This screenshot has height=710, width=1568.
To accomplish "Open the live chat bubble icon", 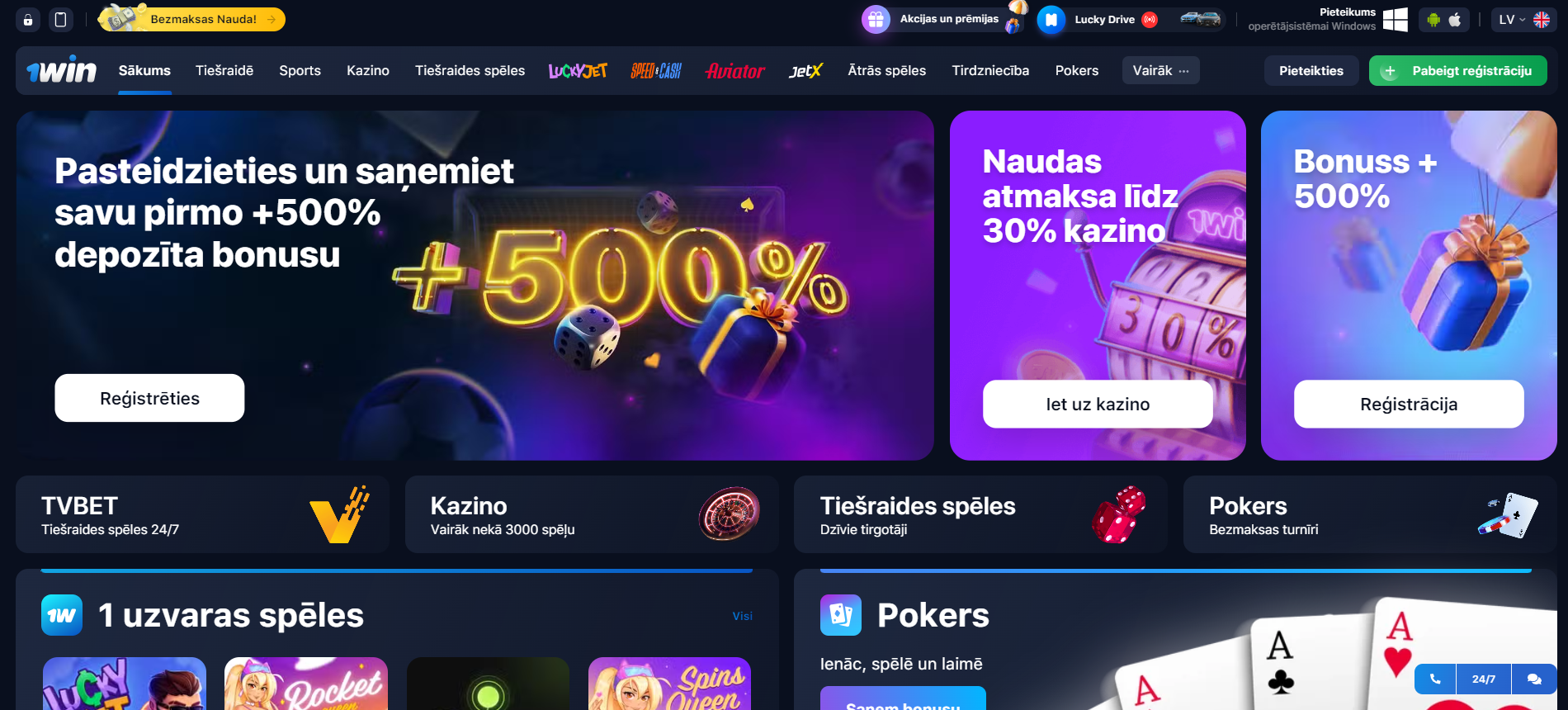I will [1534, 679].
